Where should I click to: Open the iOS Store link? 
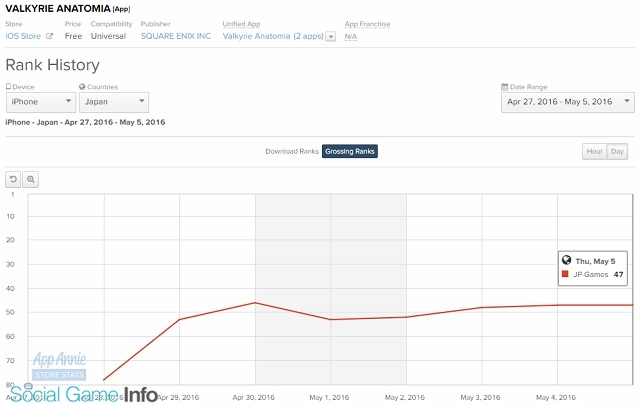click(x=23, y=36)
